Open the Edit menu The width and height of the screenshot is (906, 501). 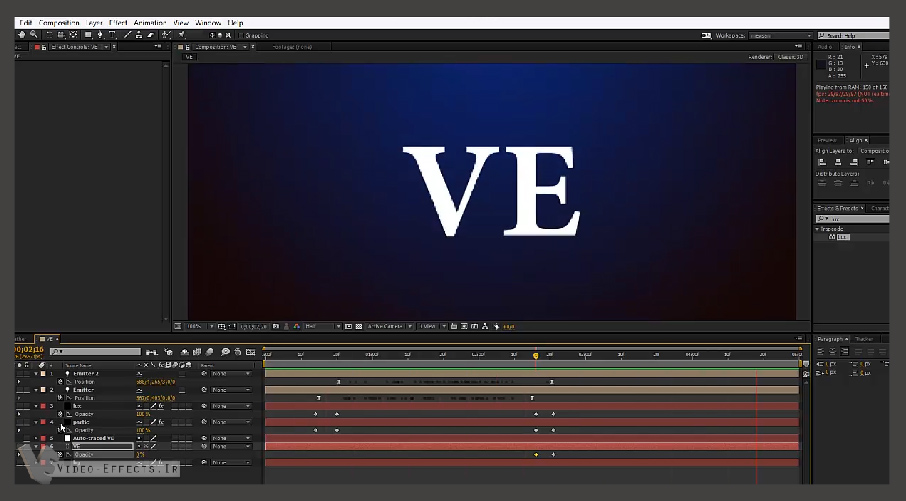pos(25,23)
